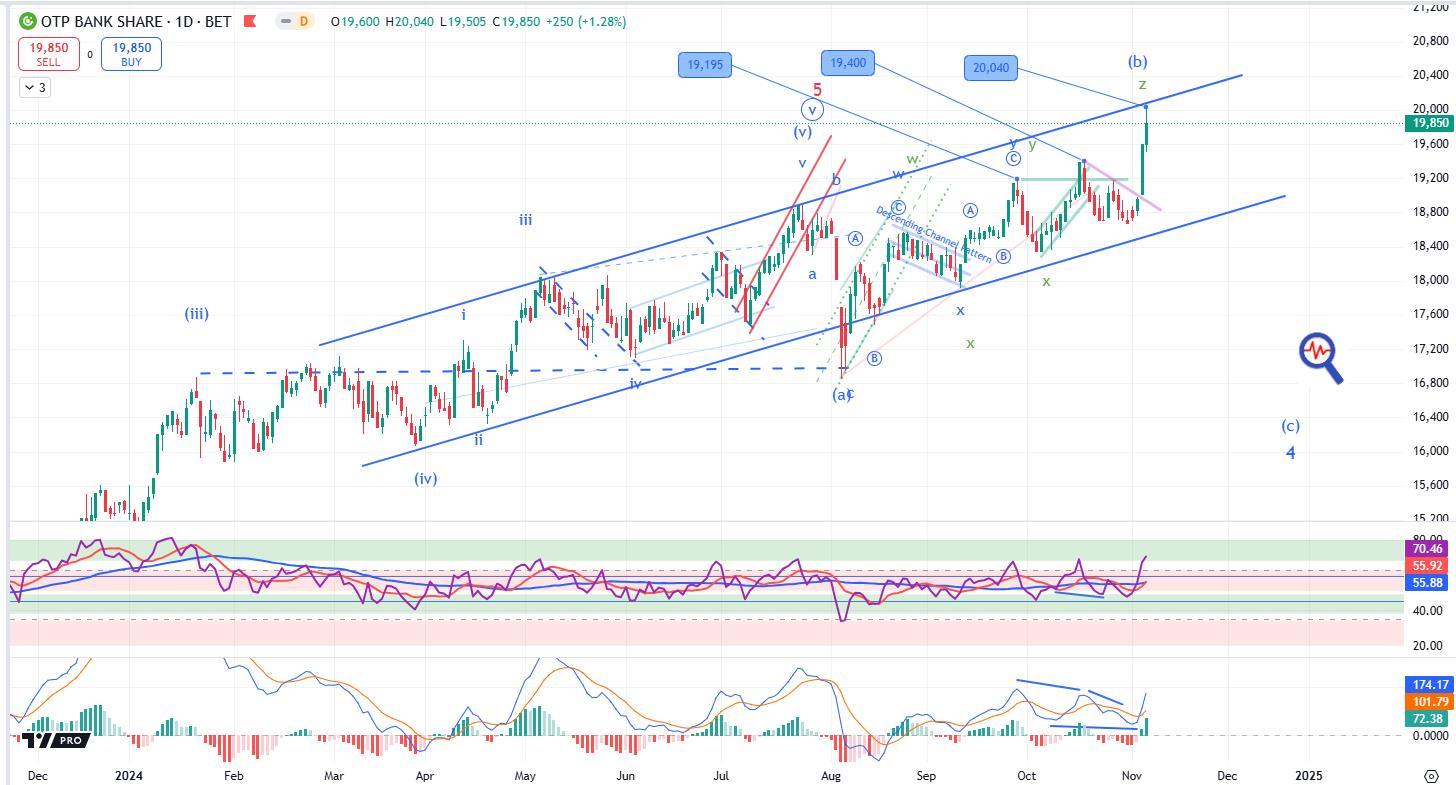Click the 2024 label on the time axis
Screen dimensions: 1456x785
point(130,775)
